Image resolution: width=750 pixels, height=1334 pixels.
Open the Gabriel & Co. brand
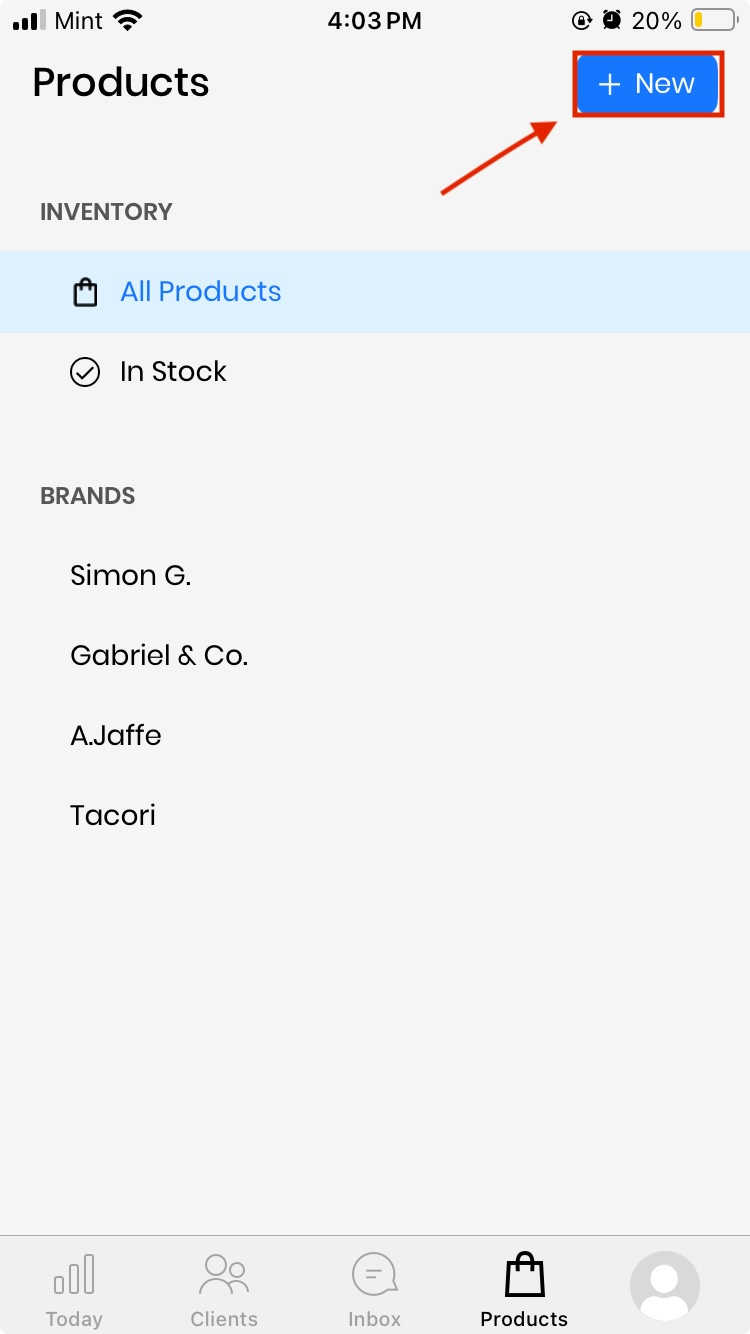pyautogui.click(x=159, y=656)
